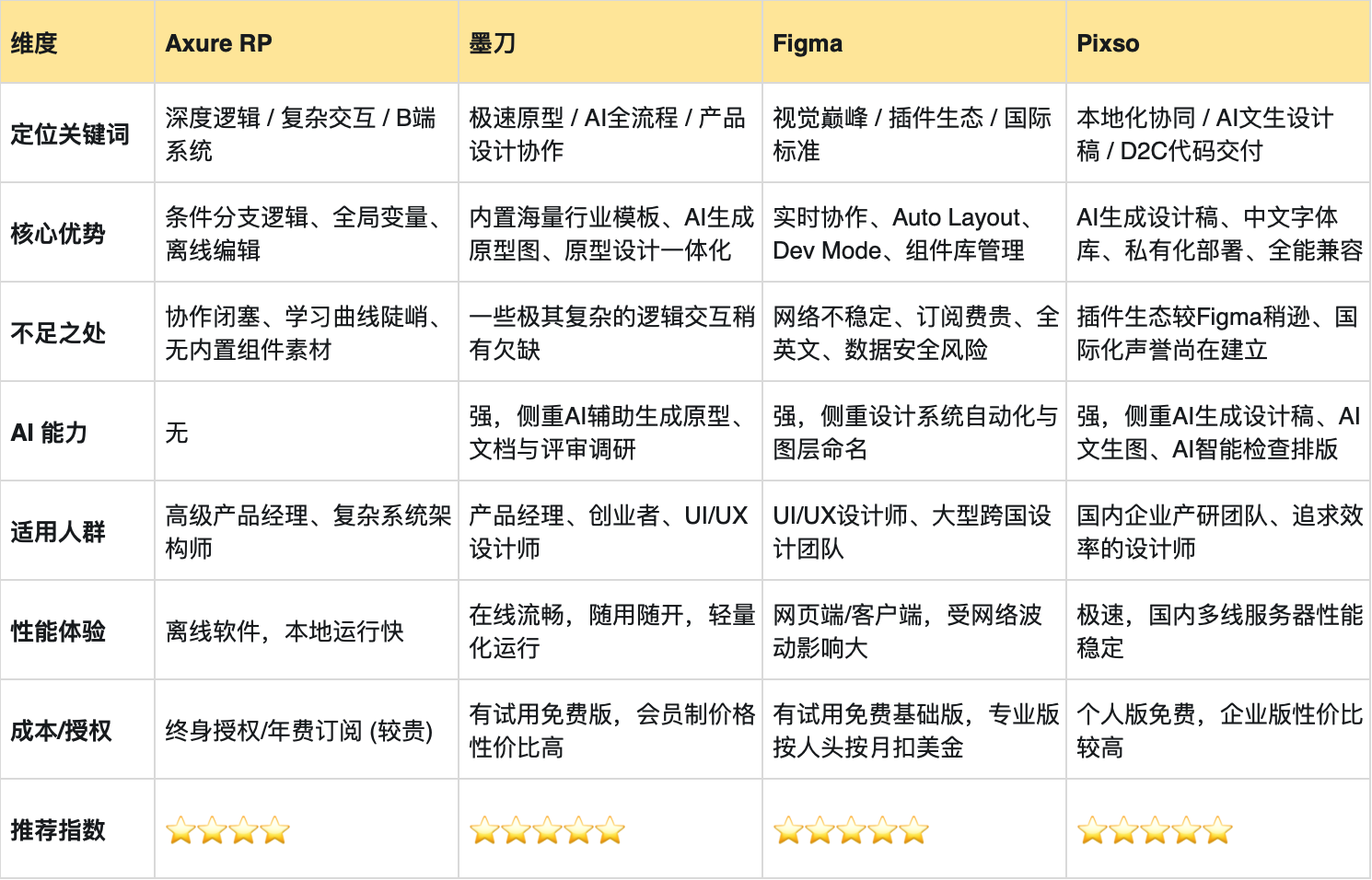The image size is (1372, 880).
Task: Click cell '产品经理、创业者、UI/UX设计师'
Action: coord(610,531)
